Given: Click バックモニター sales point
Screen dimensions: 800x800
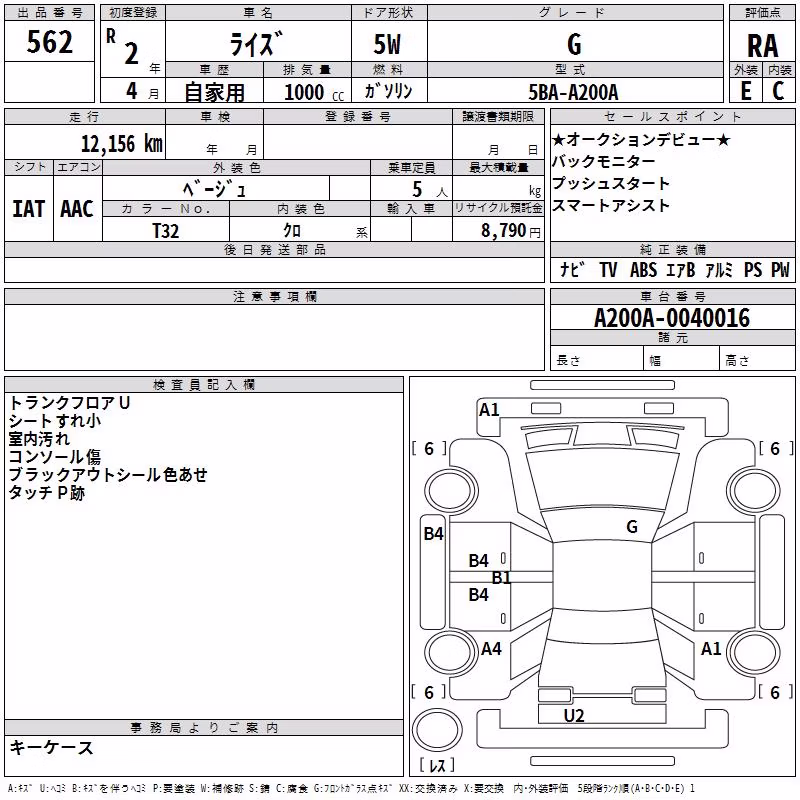Looking at the screenshot, I should point(604,161).
